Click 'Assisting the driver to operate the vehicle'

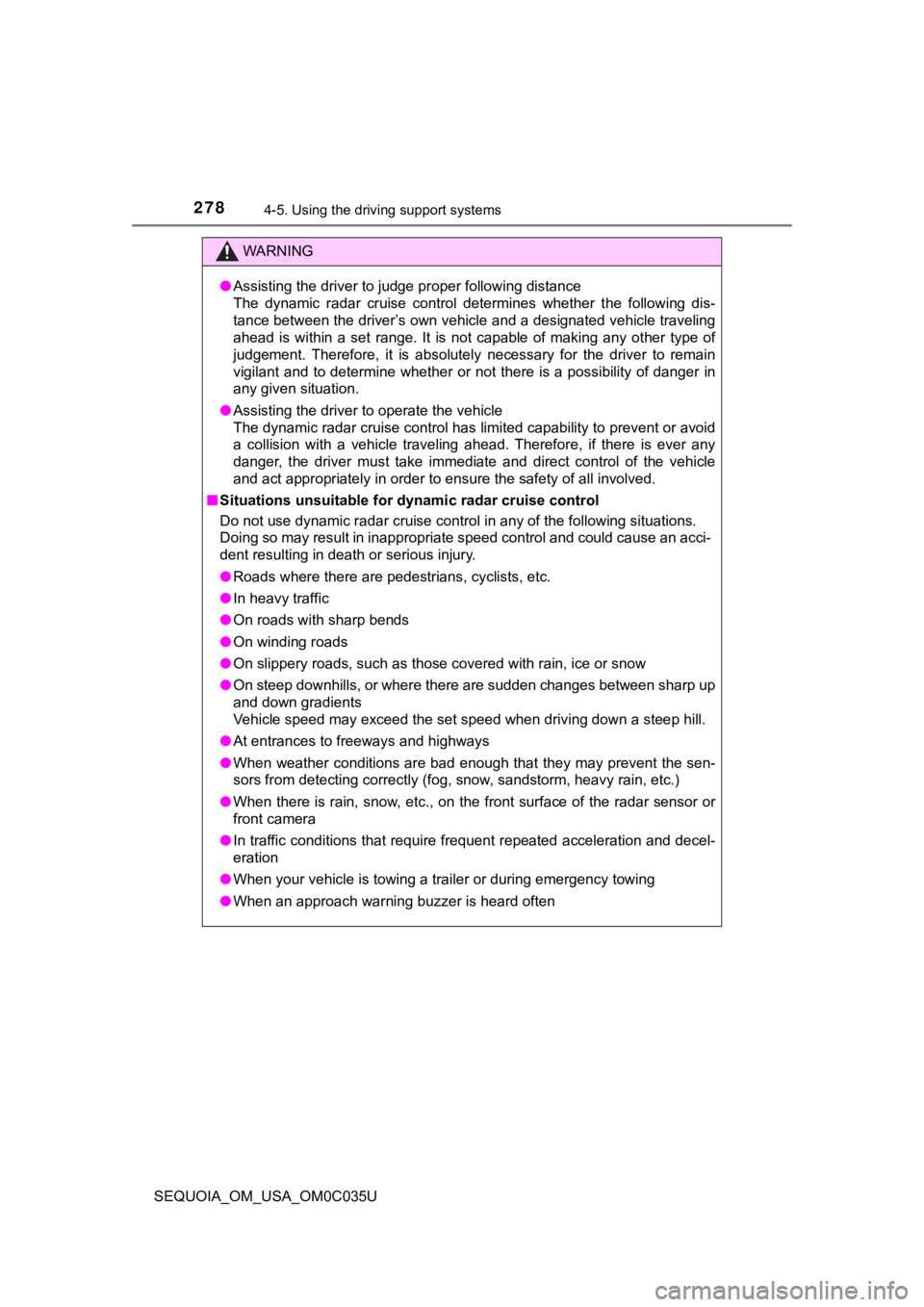[368, 410]
